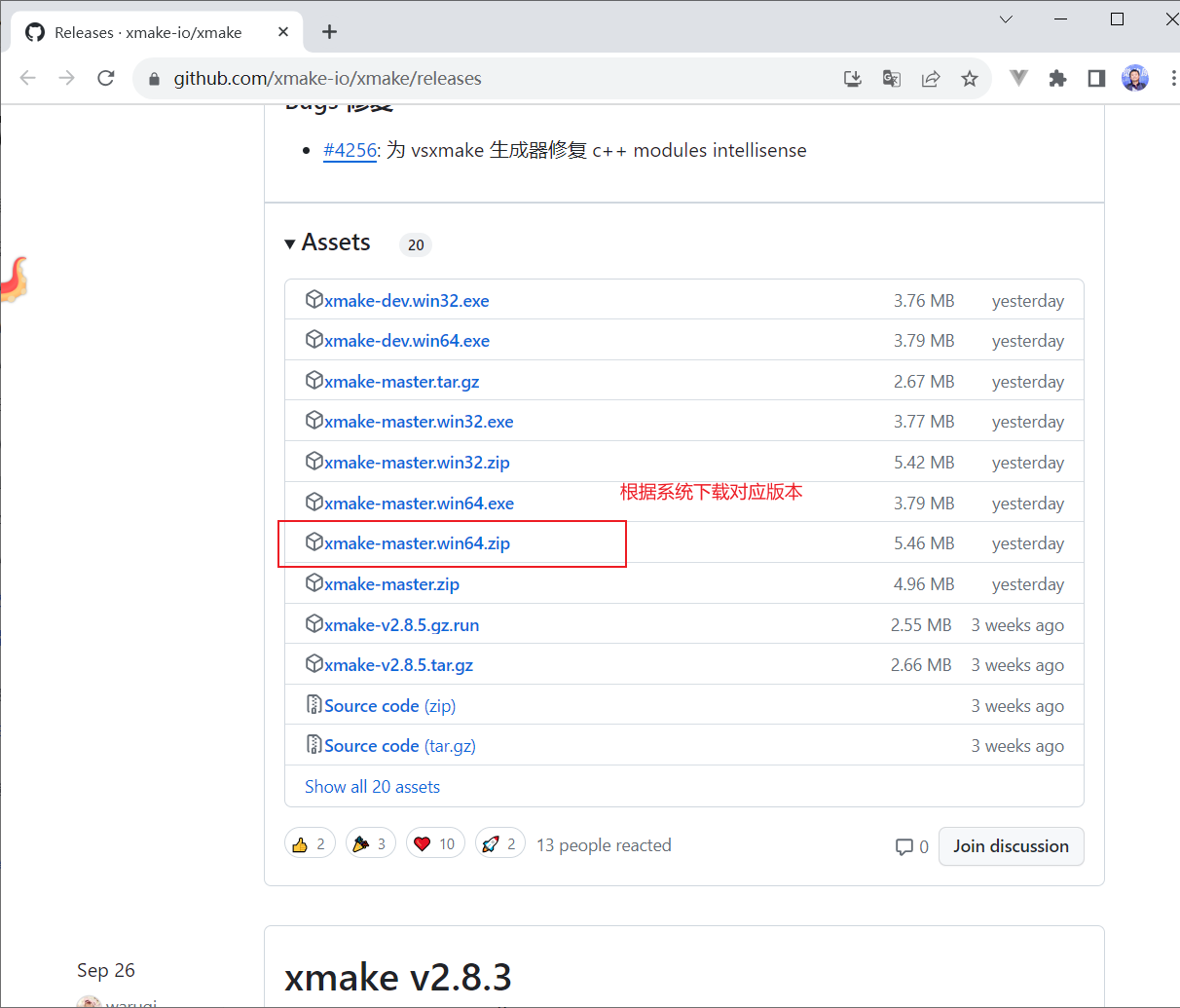This screenshot has height=1008, width=1180.
Task: Open issue #4256 link
Action: [350, 150]
